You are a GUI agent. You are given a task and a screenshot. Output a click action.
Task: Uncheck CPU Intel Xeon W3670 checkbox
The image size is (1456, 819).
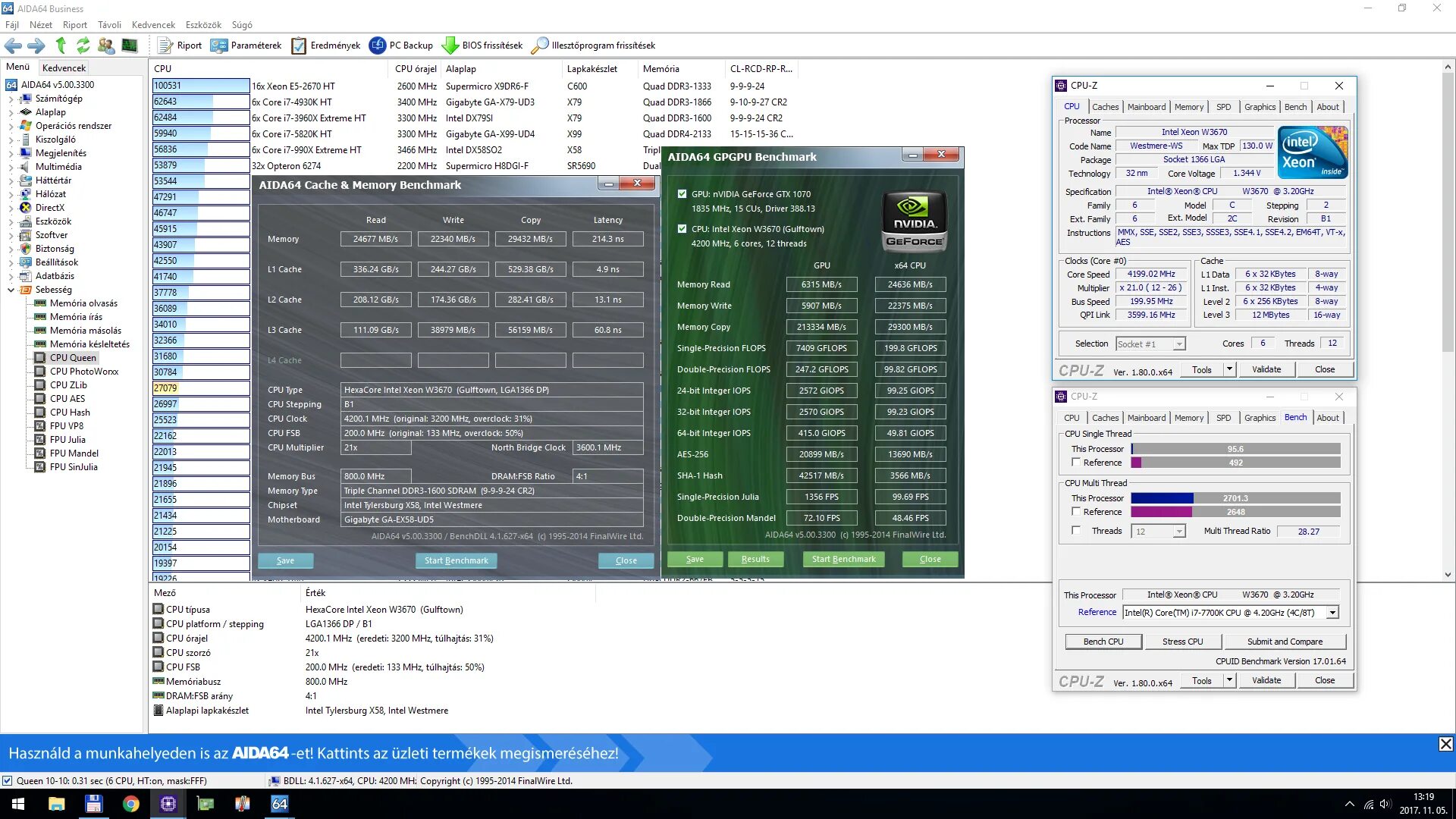(x=682, y=229)
